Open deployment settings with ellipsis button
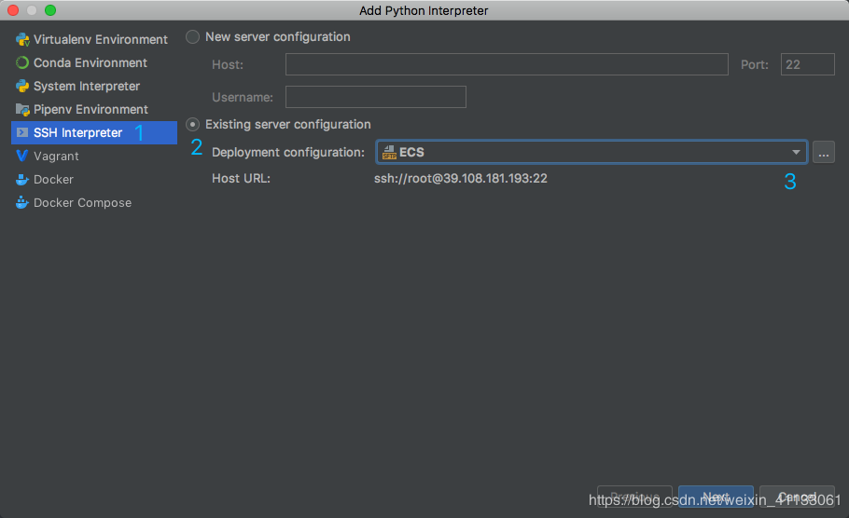 click(x=824, y=153)
